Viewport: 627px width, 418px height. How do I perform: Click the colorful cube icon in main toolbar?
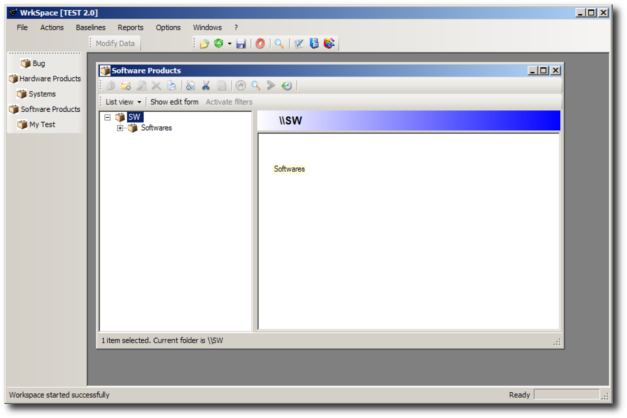point(329,43)
